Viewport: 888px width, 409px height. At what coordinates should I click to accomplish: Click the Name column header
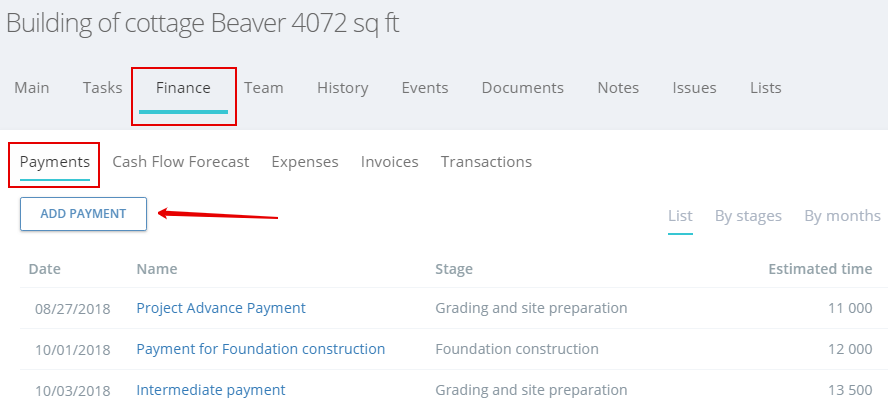click(x=157, y=269)
